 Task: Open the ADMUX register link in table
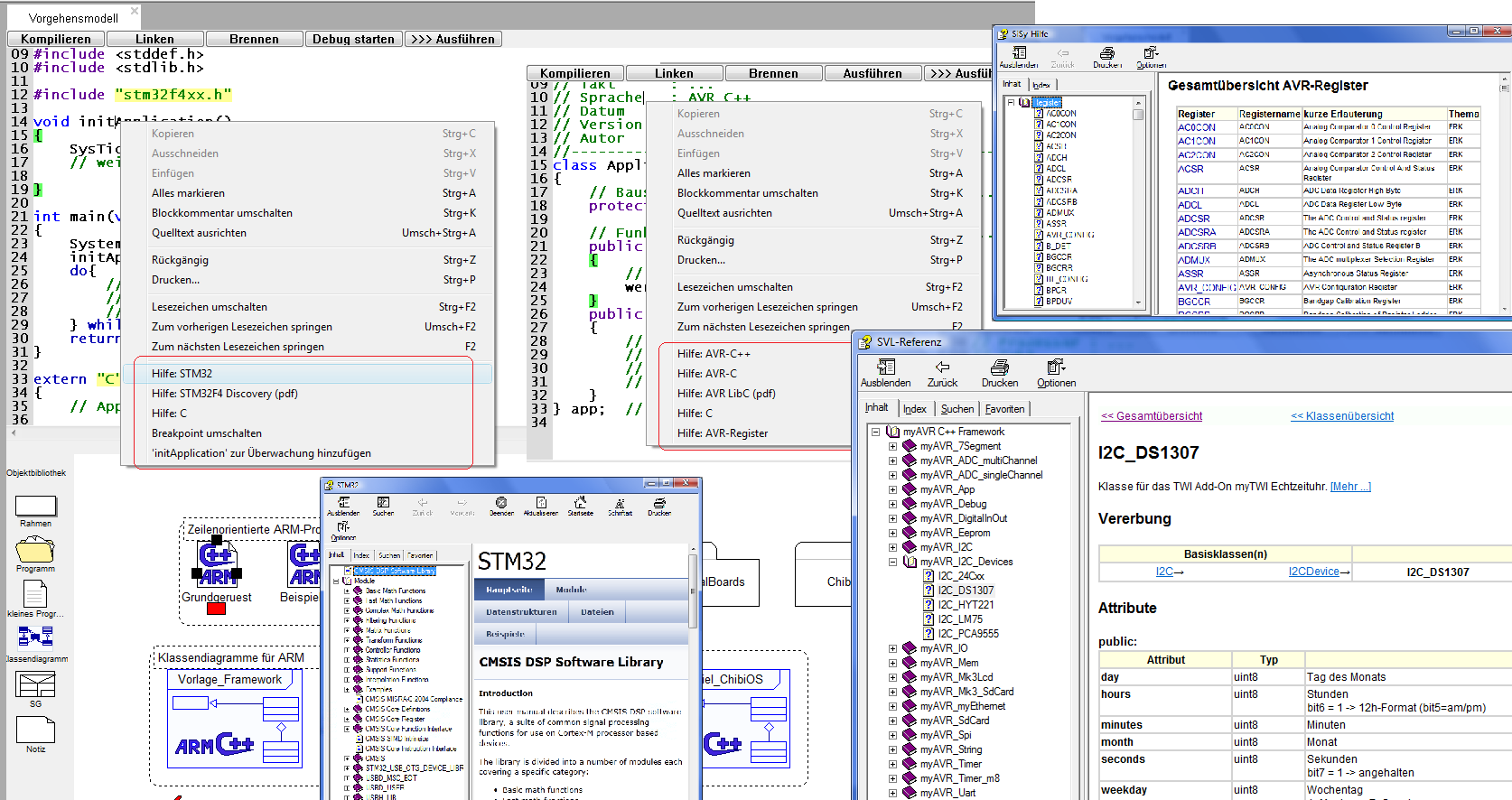click(1193, 260)
